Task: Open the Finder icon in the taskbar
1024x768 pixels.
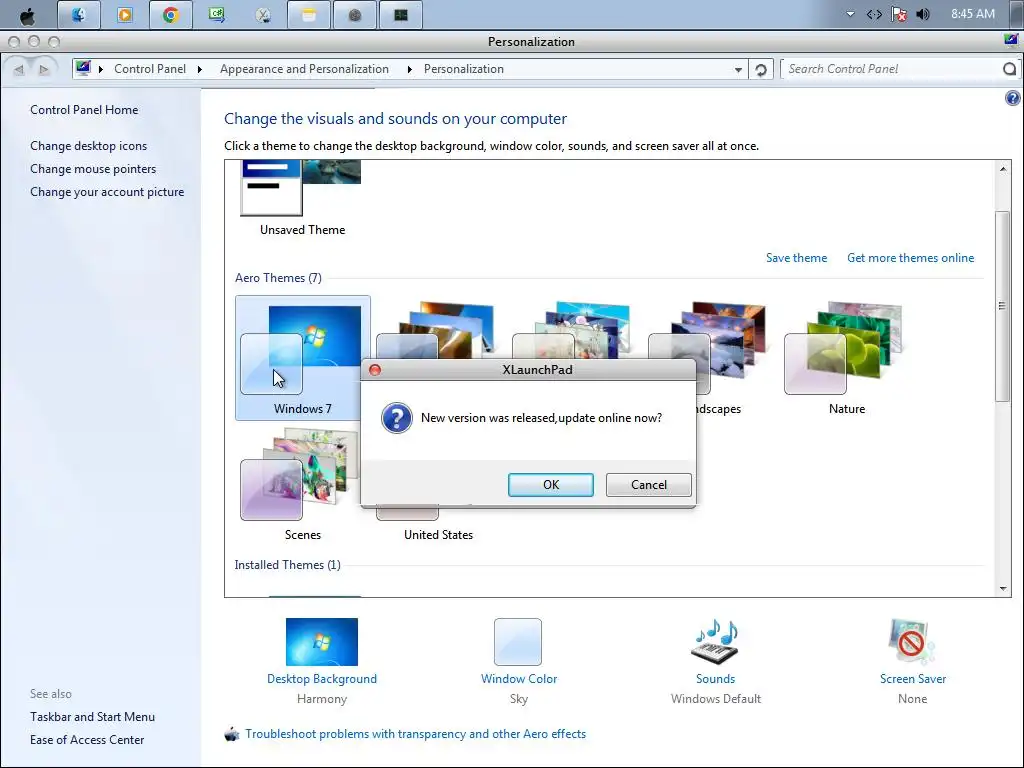Action: coord(78,15)
